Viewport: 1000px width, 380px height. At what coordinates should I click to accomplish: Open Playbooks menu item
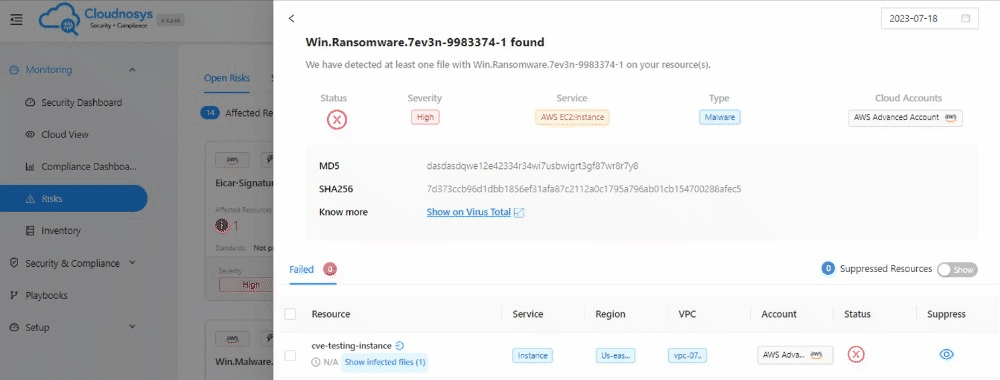(x=47, y=295)
